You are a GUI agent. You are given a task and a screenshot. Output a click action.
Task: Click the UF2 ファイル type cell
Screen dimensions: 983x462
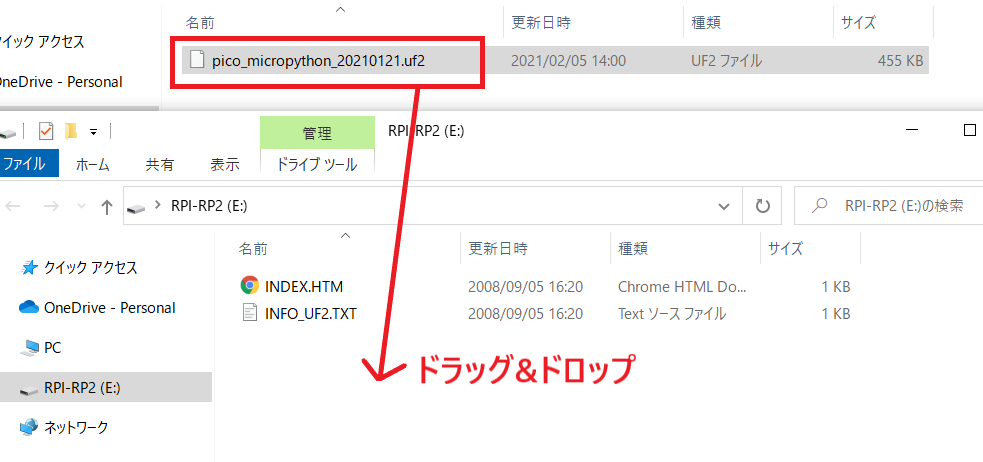(727, 61)
